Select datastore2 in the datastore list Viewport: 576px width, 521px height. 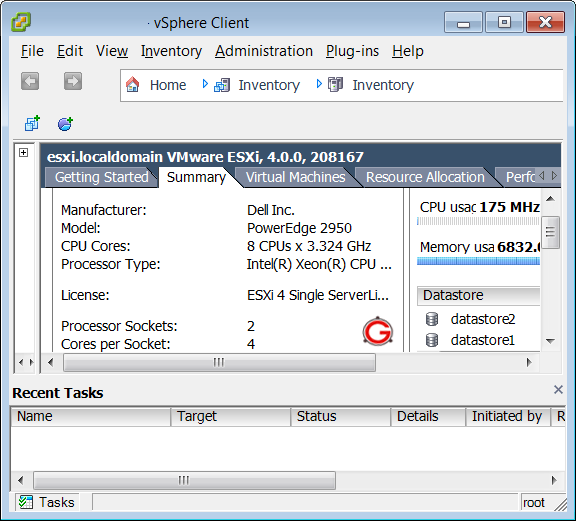click(483, 319)
